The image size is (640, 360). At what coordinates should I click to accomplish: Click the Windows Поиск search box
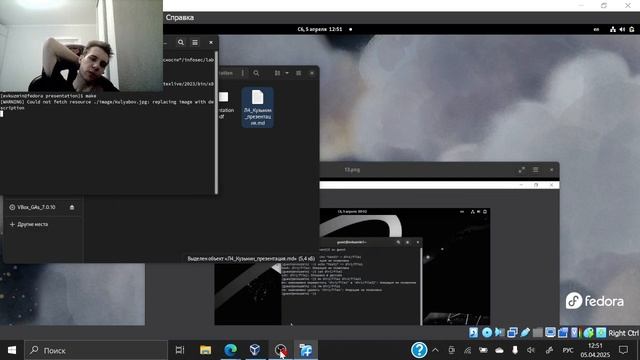[x=96, y=350]
